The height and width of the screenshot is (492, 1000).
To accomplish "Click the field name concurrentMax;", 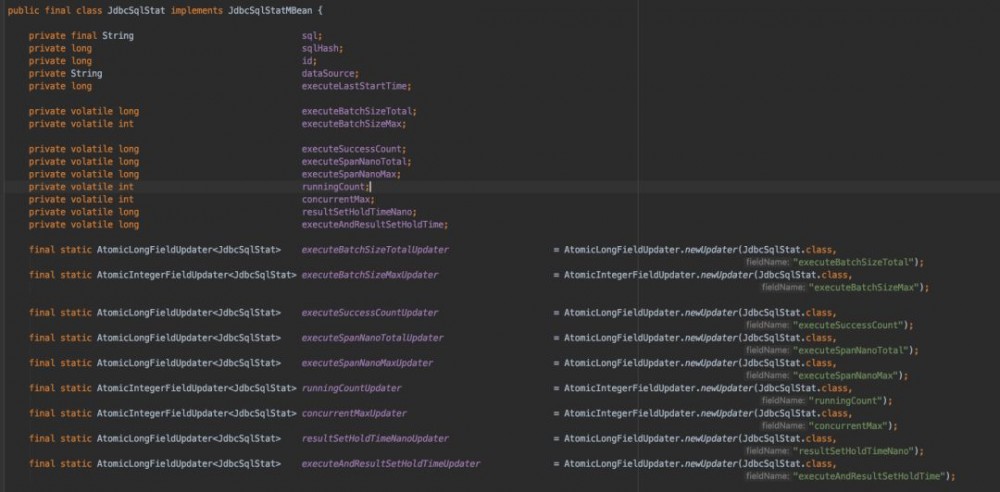I will 338,199.
